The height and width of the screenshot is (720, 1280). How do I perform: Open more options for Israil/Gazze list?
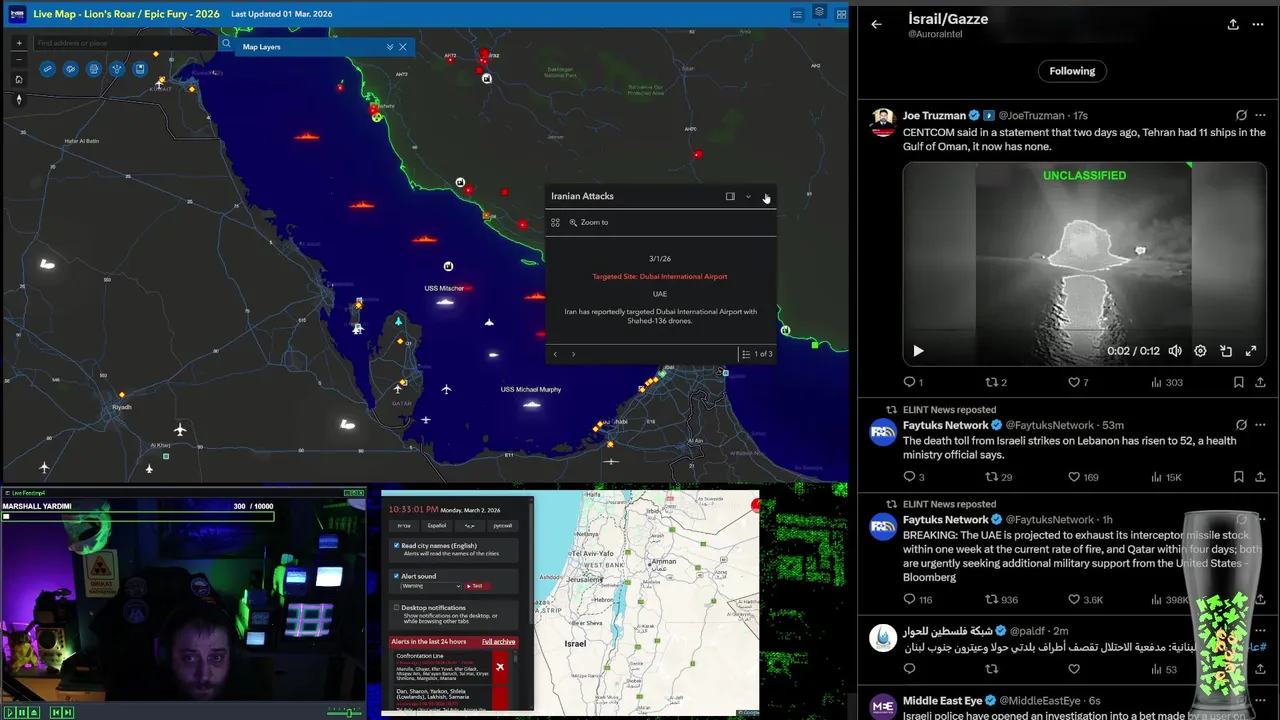pos(1258,24)
